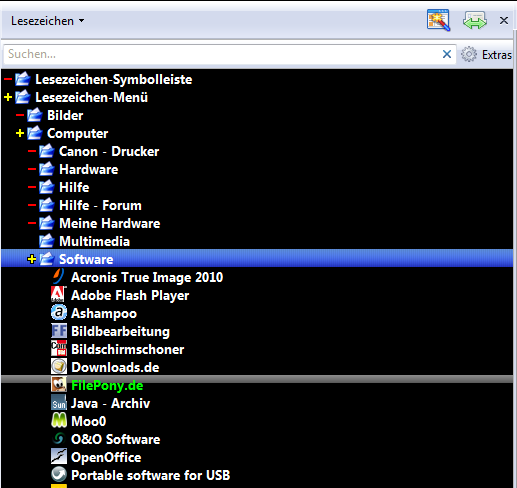Click the Adobe Flash Player favicon
517x488 pixels.
click(x=59, y=294)
